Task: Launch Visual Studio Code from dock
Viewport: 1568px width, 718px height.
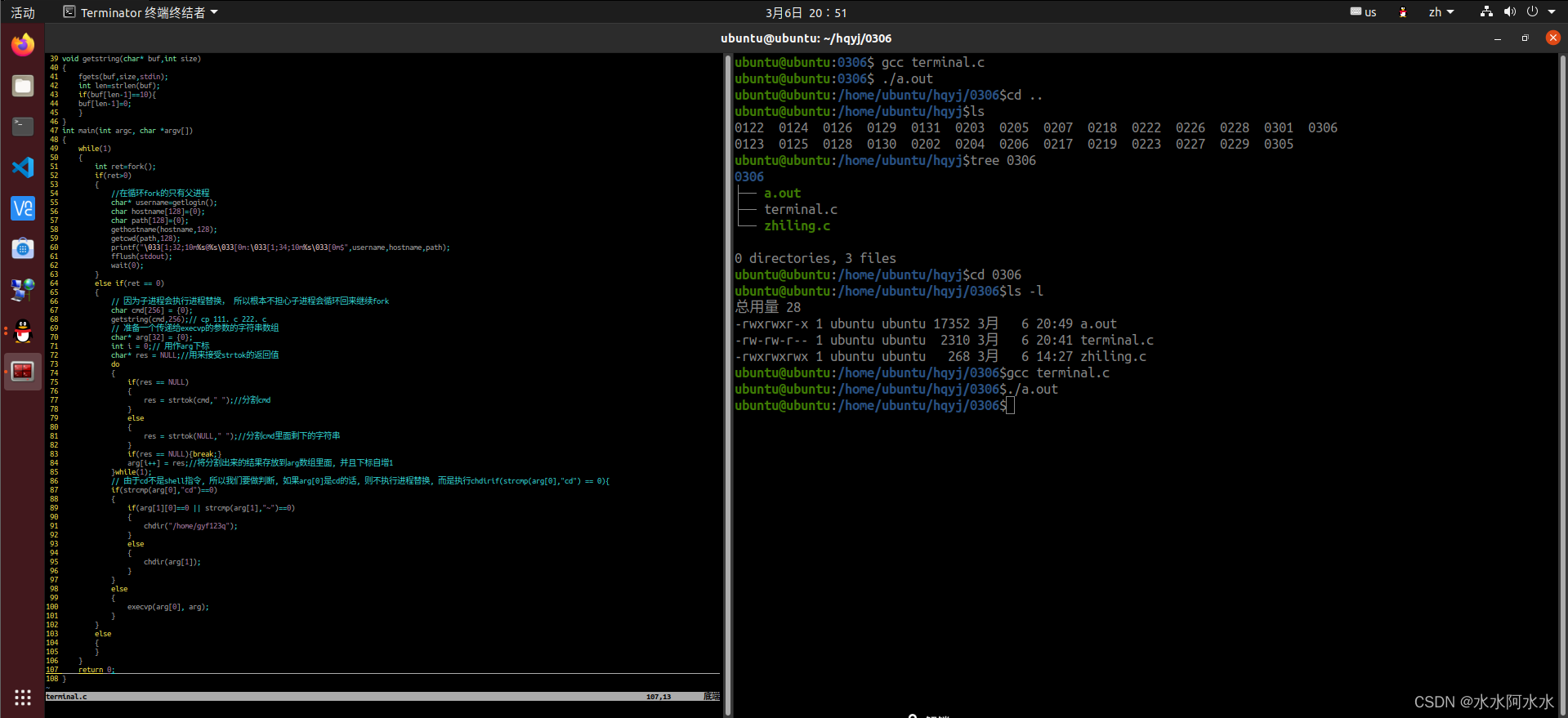Action: point(23,167)
